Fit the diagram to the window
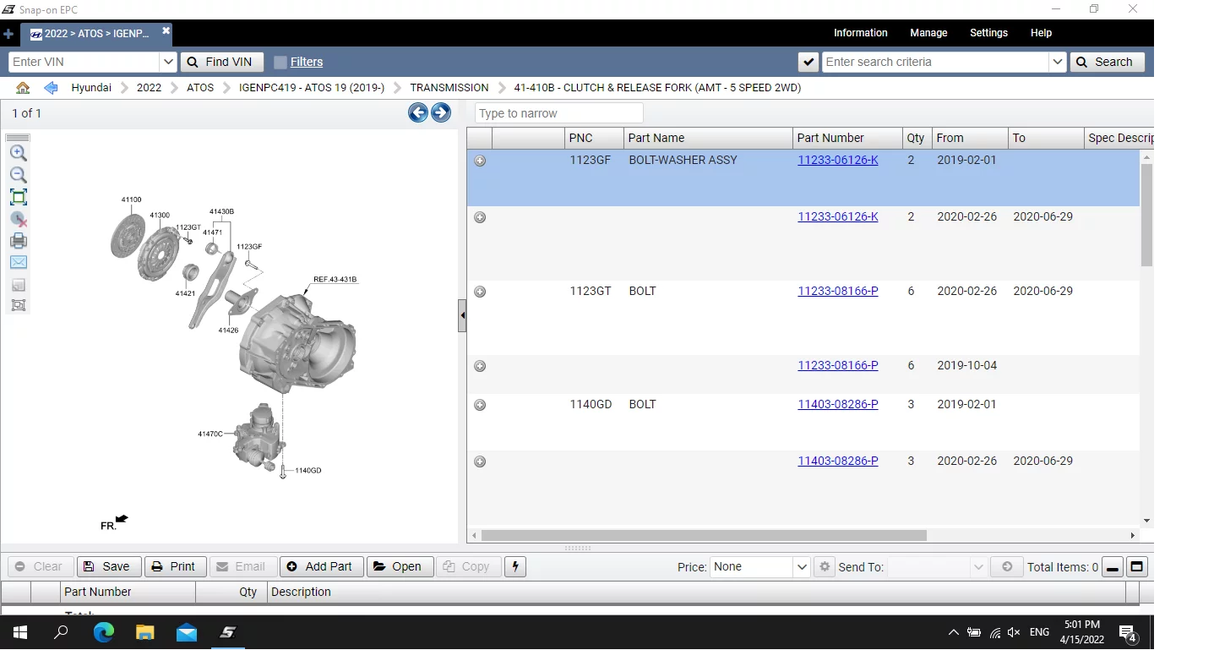 [18, 197]
